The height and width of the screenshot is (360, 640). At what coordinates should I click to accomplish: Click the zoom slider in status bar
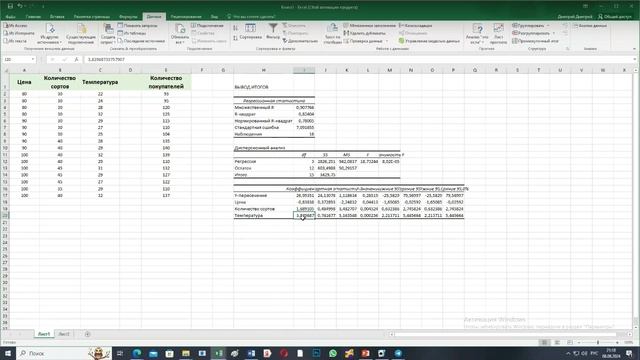click(598, 342)
